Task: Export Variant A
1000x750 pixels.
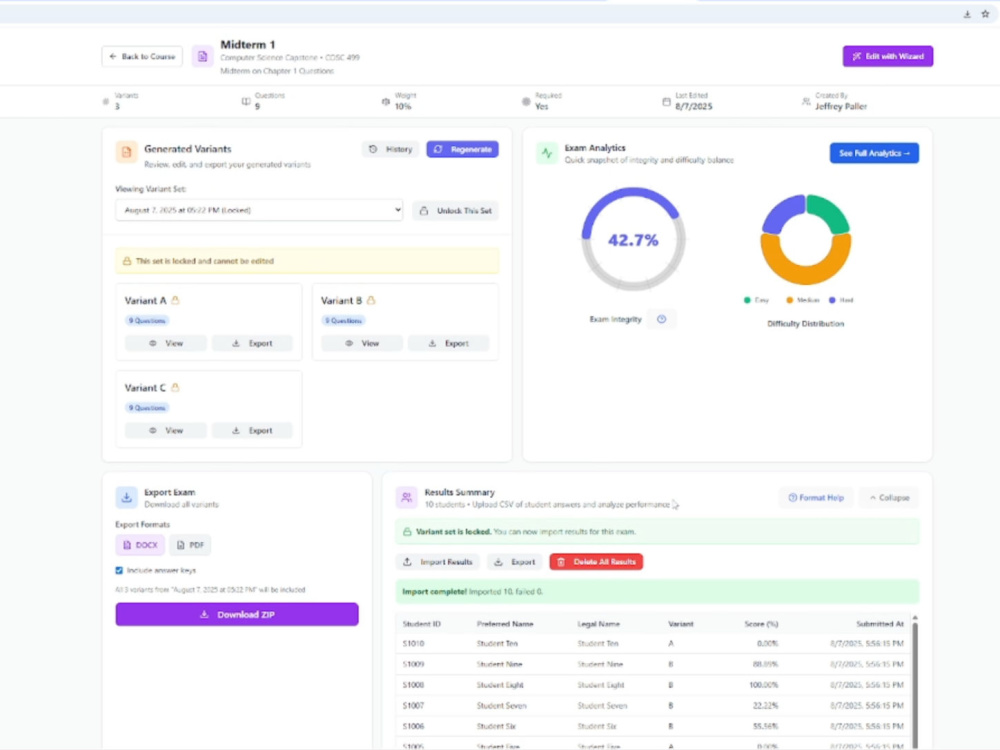Action: (253, 343)
